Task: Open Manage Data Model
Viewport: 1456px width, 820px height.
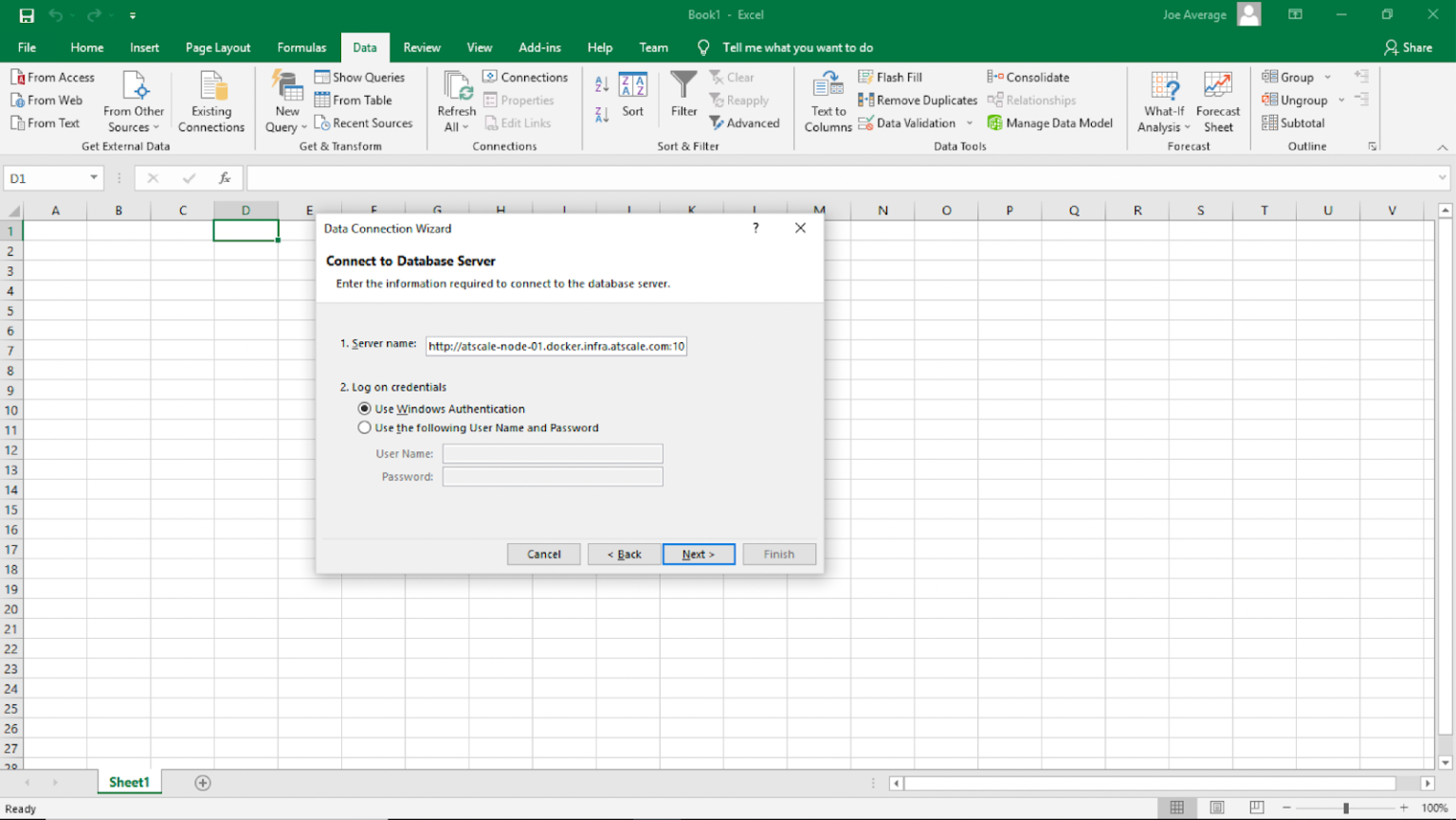Action: (1050, 122)
